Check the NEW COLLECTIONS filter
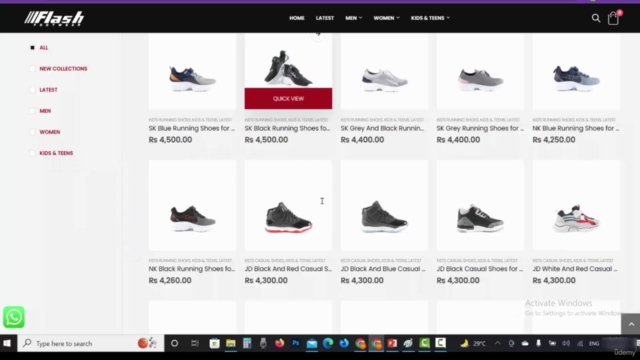 click(x=32, y=69)
